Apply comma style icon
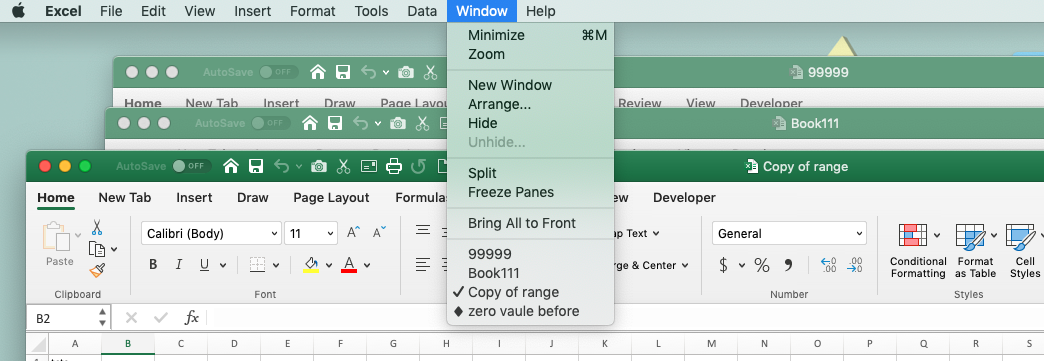 tap(789, 265)
